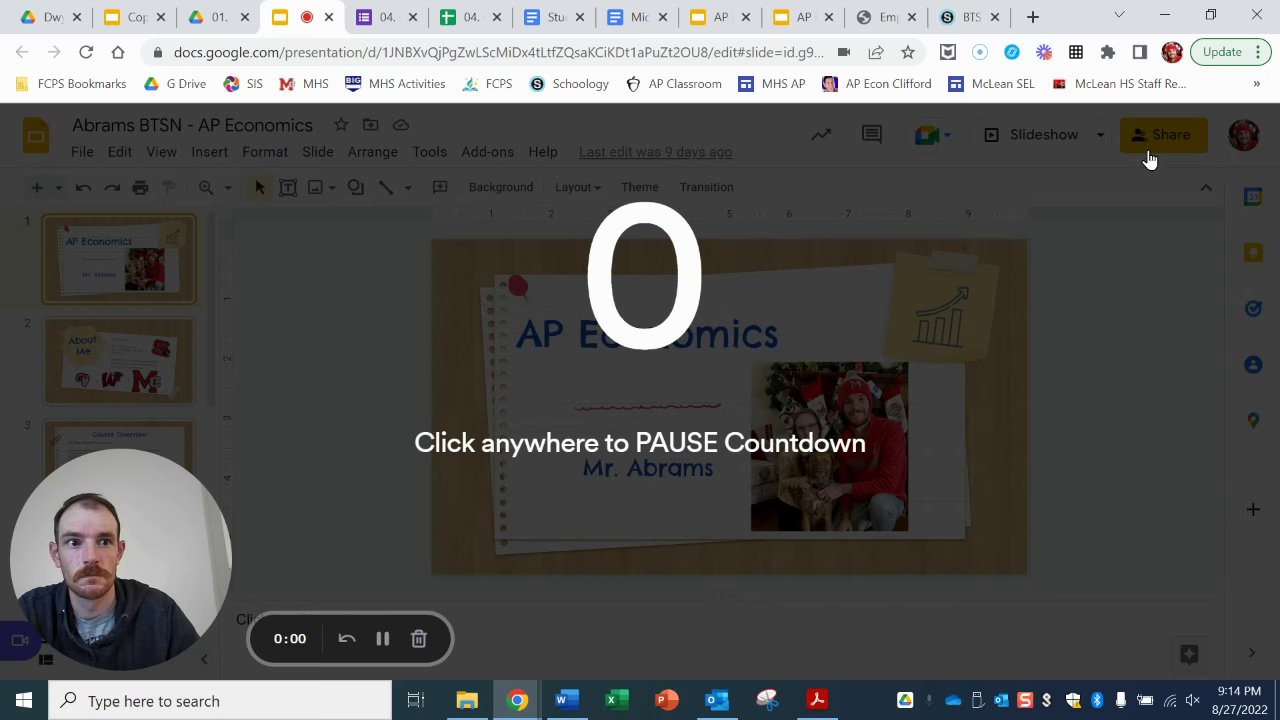
Task: Open comment history icon
Action: 872,135
